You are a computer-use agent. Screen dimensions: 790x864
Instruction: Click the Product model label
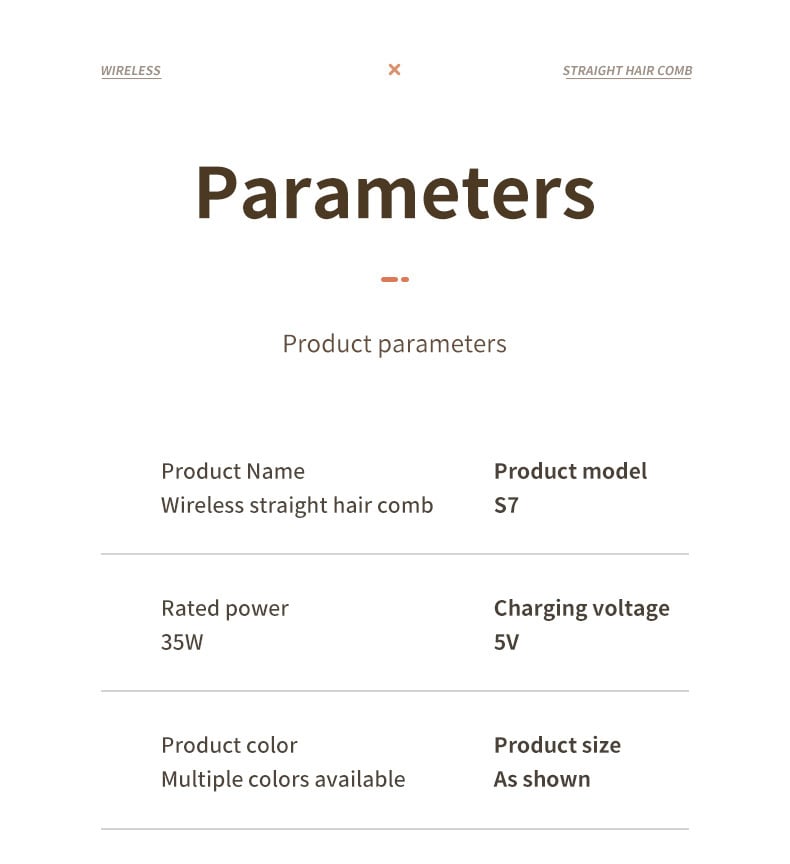coord(570,471)
